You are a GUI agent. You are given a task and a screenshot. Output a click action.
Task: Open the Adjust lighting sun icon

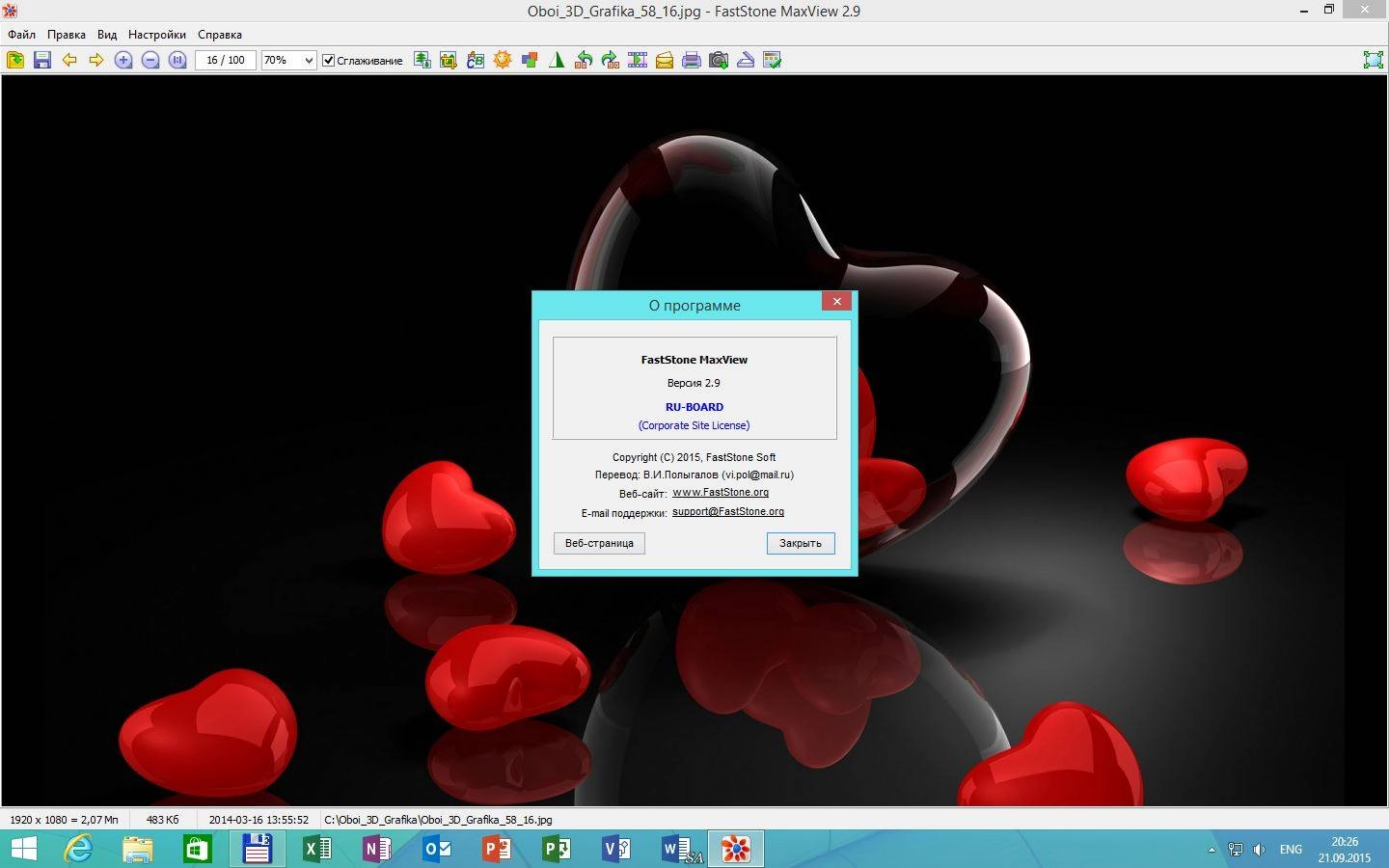(x=503, y=60)
